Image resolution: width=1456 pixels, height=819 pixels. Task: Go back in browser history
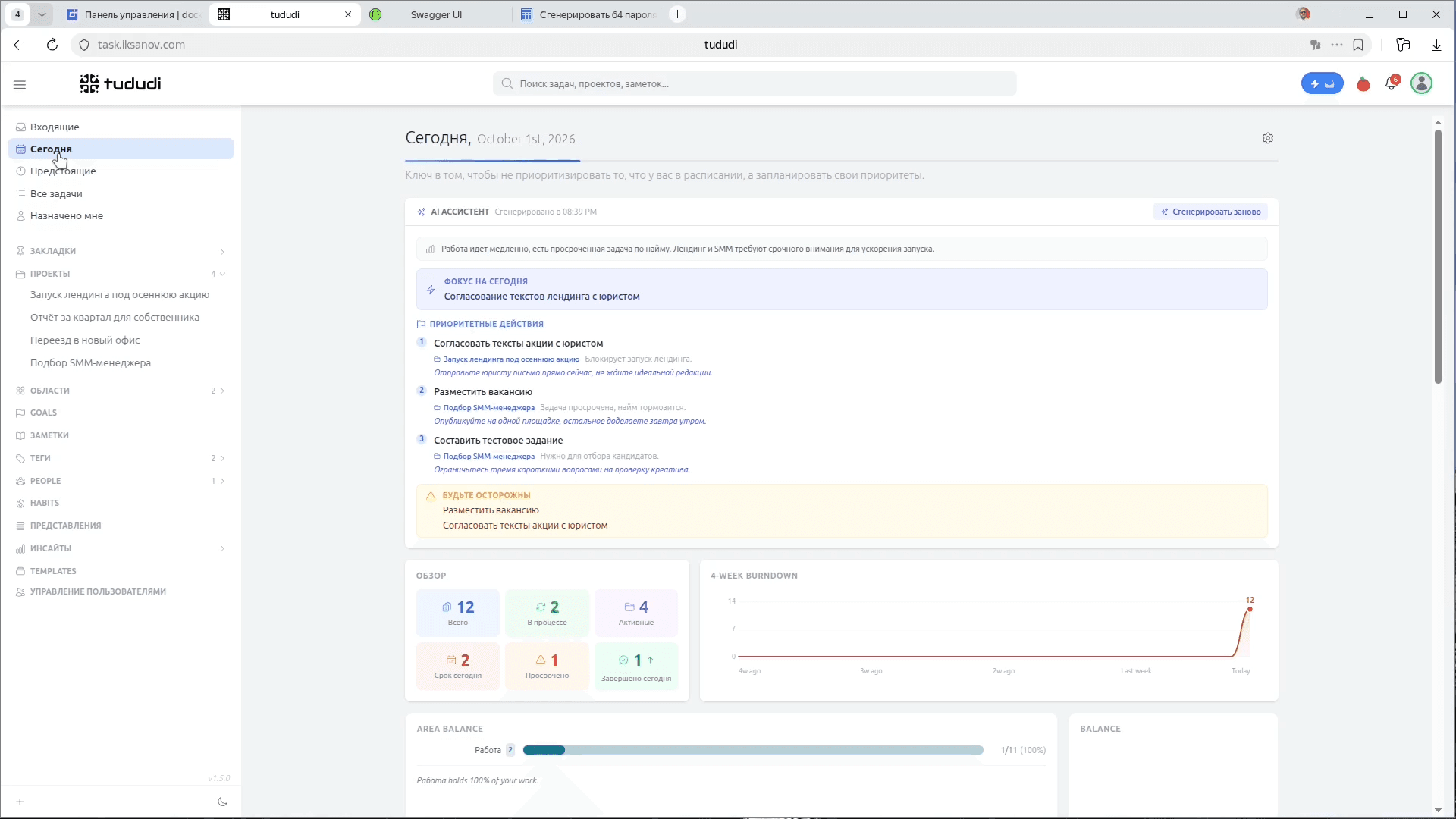[19, 45]
